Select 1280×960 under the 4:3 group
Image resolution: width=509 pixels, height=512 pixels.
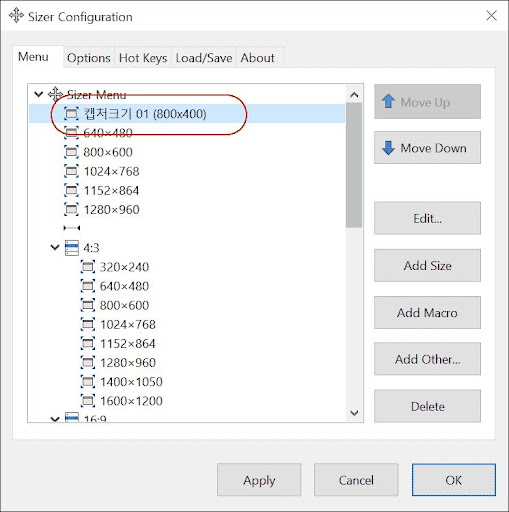click(128, 362)
